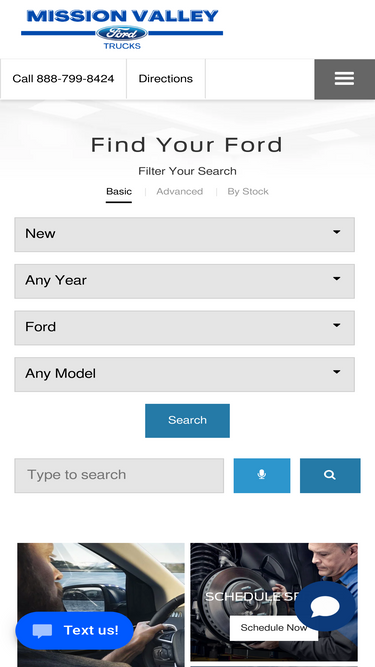This screenshot has height=667, width=375.
Task: Open the hamburger navigation menu
Action: tap(344, 79)
